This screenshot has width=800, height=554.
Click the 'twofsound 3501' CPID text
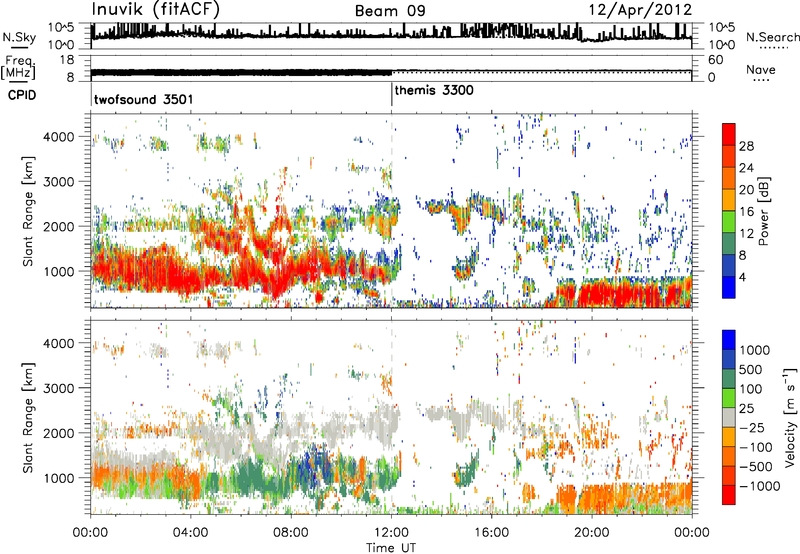144,99
